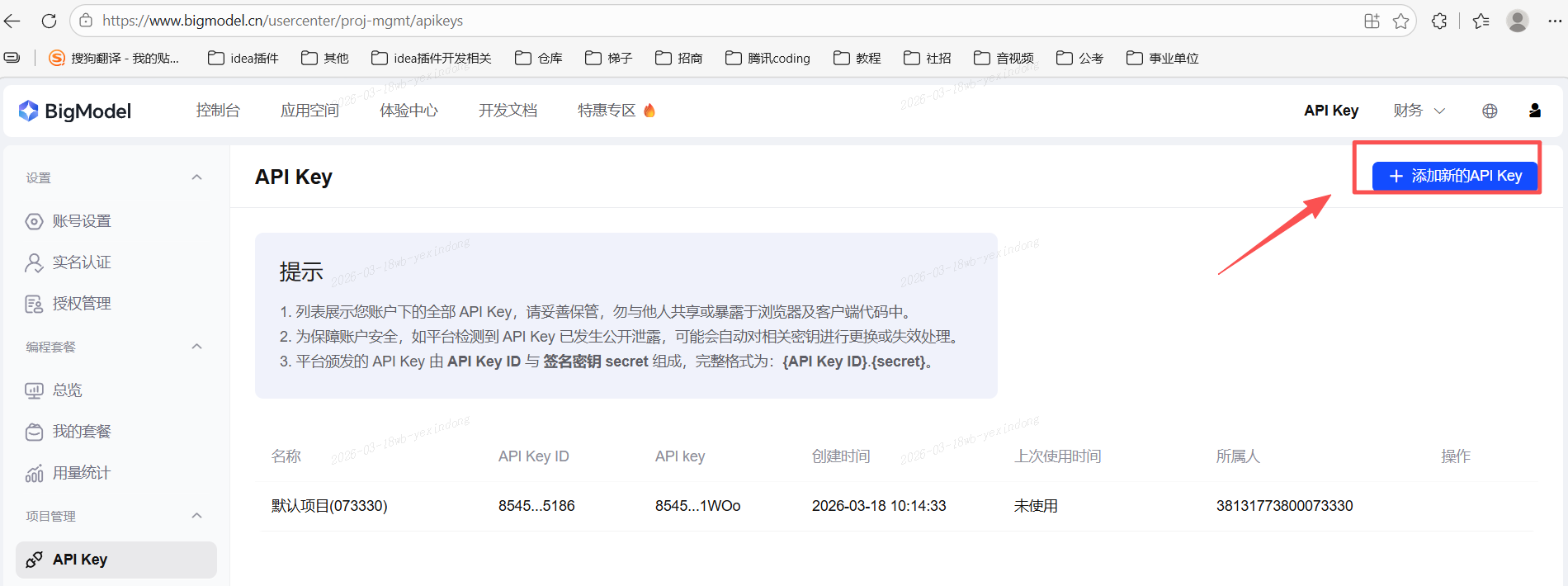Screen dimensions: 1568x586
Task: Open 腾讯coding bookmark folder
Action: [767, 58]
